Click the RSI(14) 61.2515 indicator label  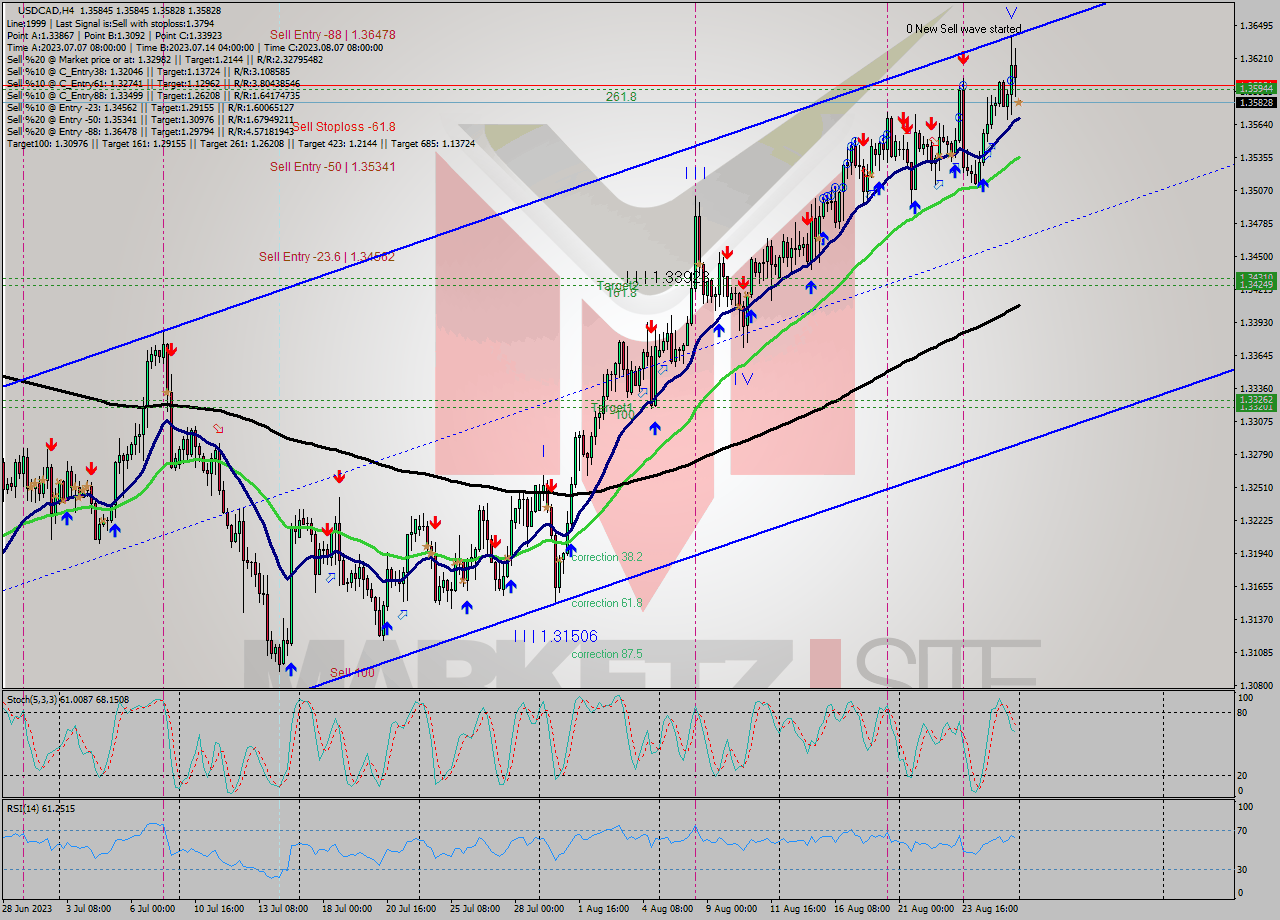pos(40,808)
